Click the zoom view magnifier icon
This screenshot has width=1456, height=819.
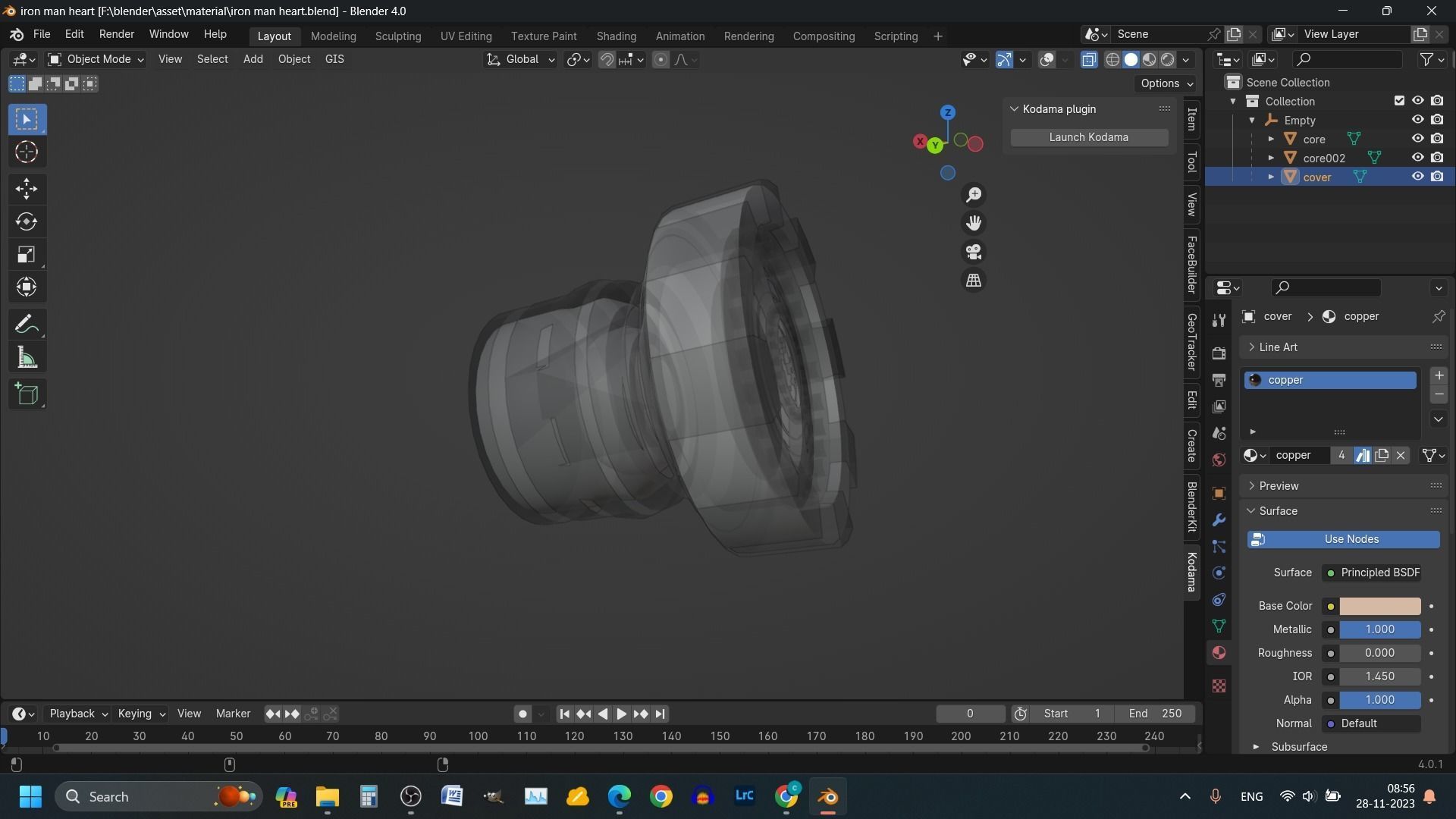pos(974,195)
